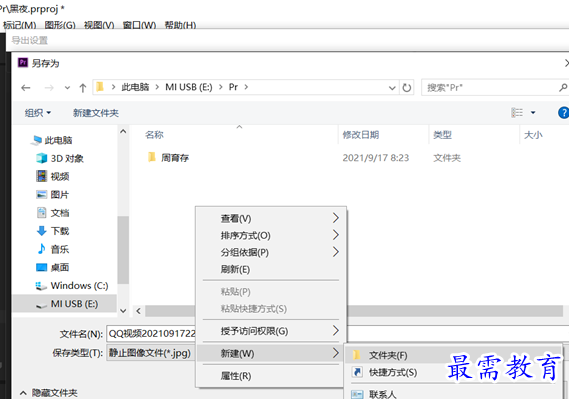Open 视图(V) menu in Premiere
Screen dimensions: 569x399
(99, 25)
